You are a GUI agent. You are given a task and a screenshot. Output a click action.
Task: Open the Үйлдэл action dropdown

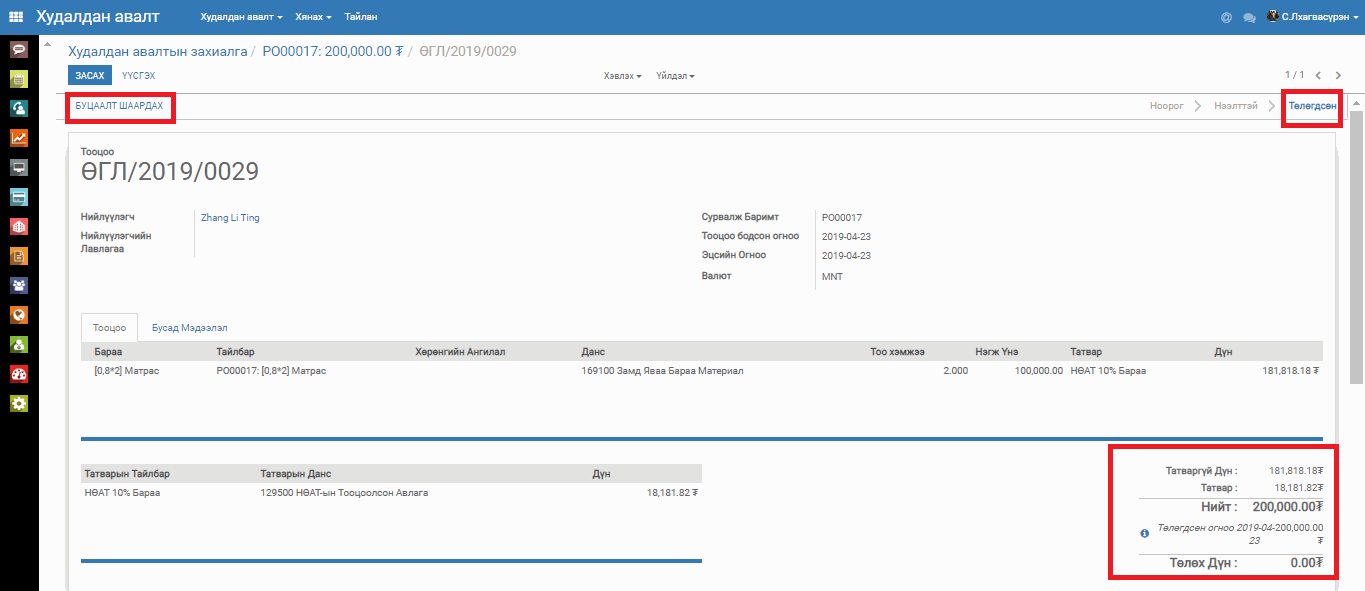click(x=675, y=76)
